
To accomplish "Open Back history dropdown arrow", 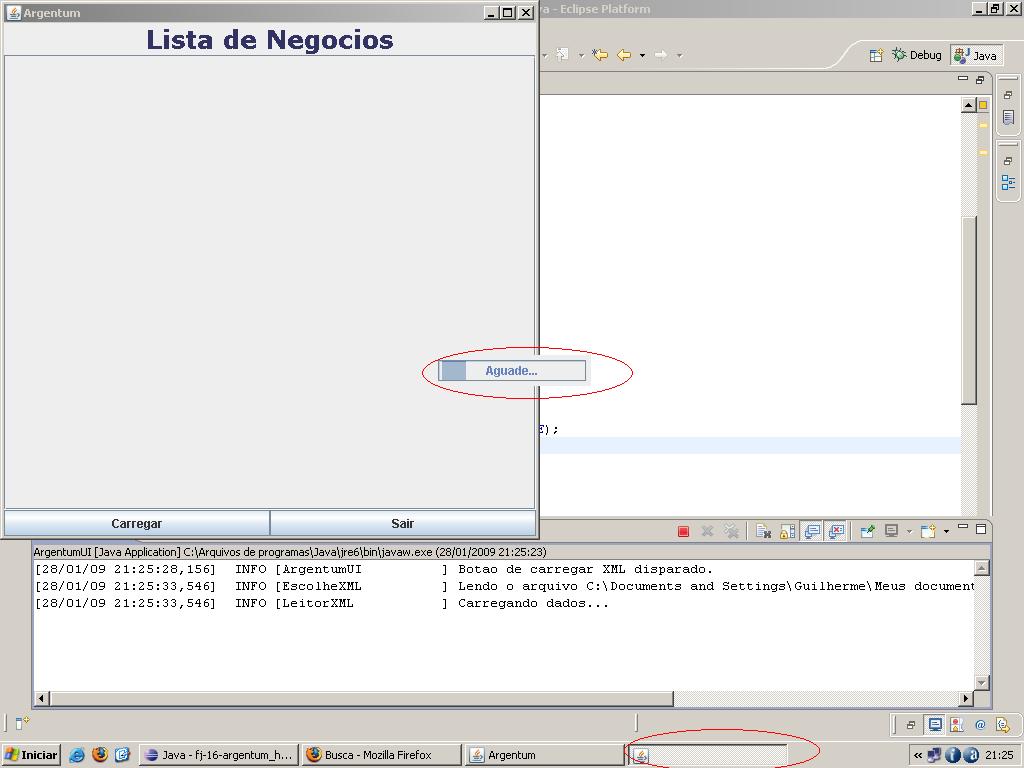I will 642,56.
